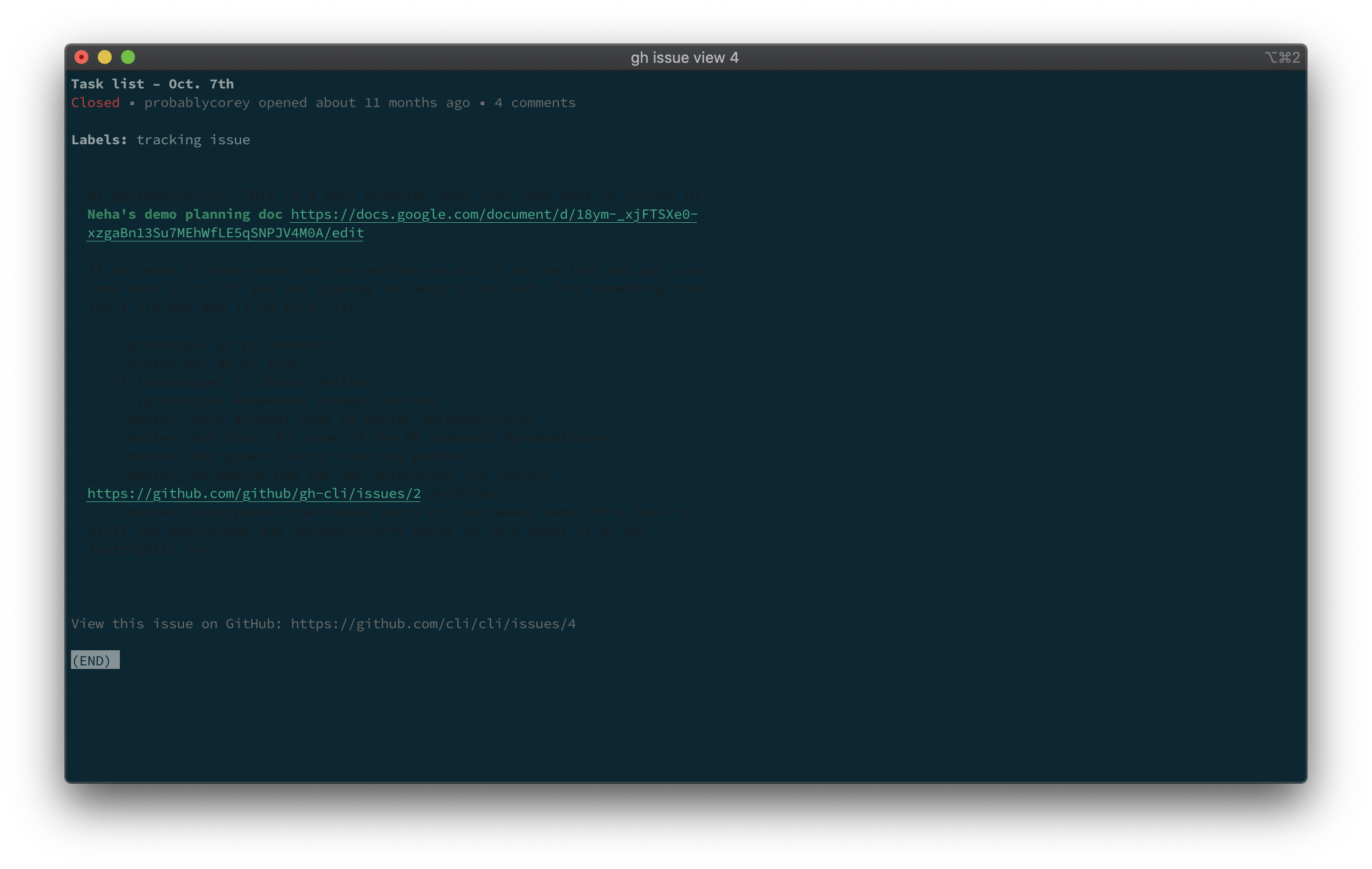This screenshot has height=869, width=1372.
Task: Click the ⌥⌘2 window shortcut indicator
Action: point(1282,57)
